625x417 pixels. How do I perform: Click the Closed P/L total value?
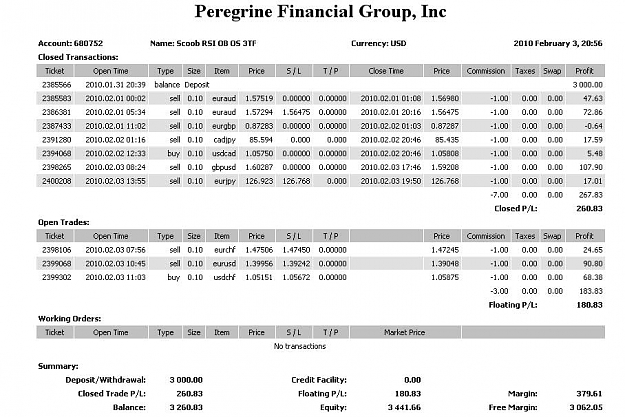pyautogui.click(x=589, y=208)
